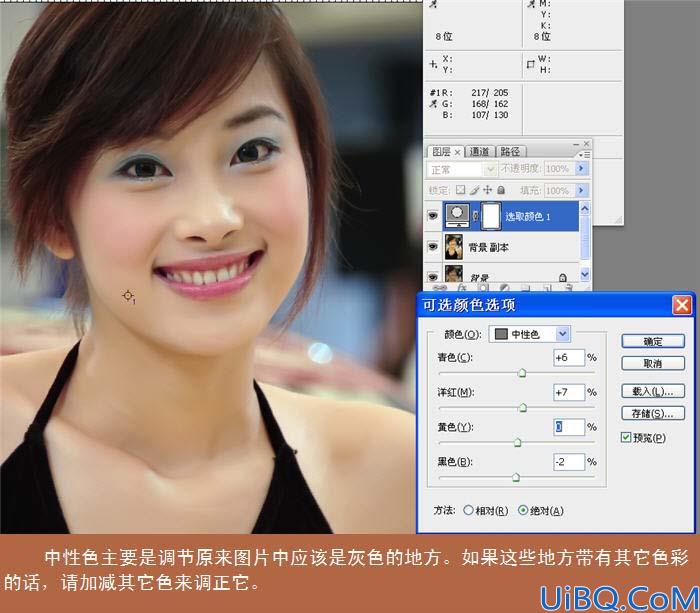Click lock all padlock icon
The width and height of the screenshot is (700, 613).
tap(501, 190)
